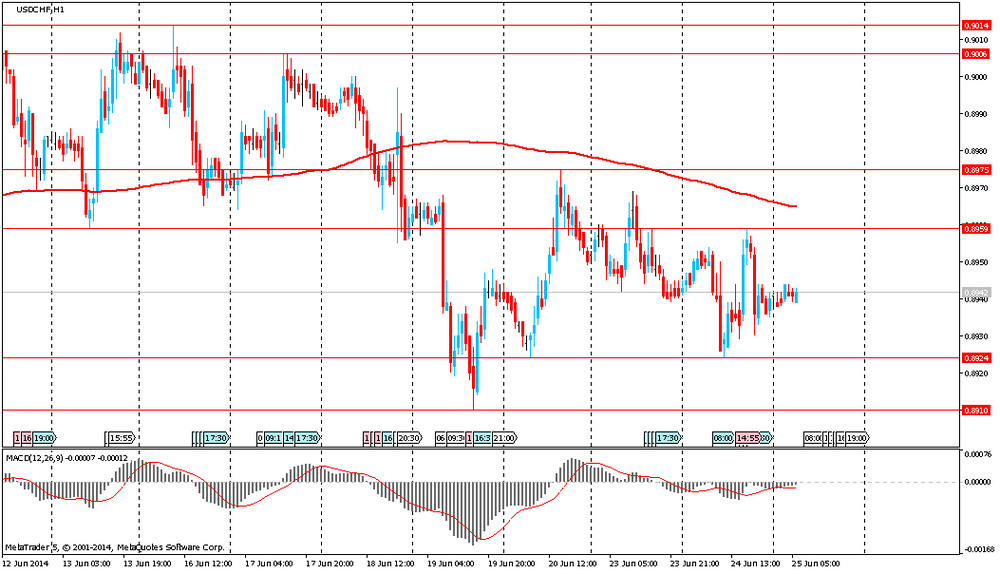Click the 16:3 cyan event flag
Screen dimensions: 1000x574
pos(482,438)
